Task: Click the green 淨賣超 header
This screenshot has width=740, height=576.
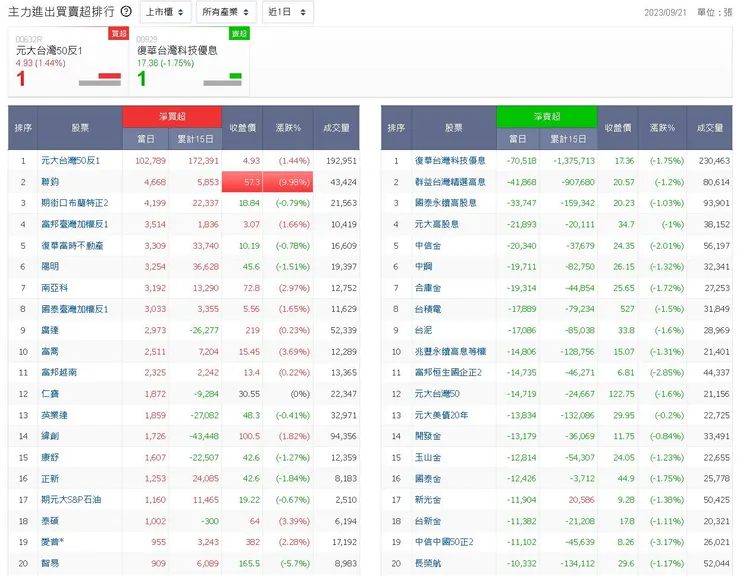Action: [x=547, y=117]
